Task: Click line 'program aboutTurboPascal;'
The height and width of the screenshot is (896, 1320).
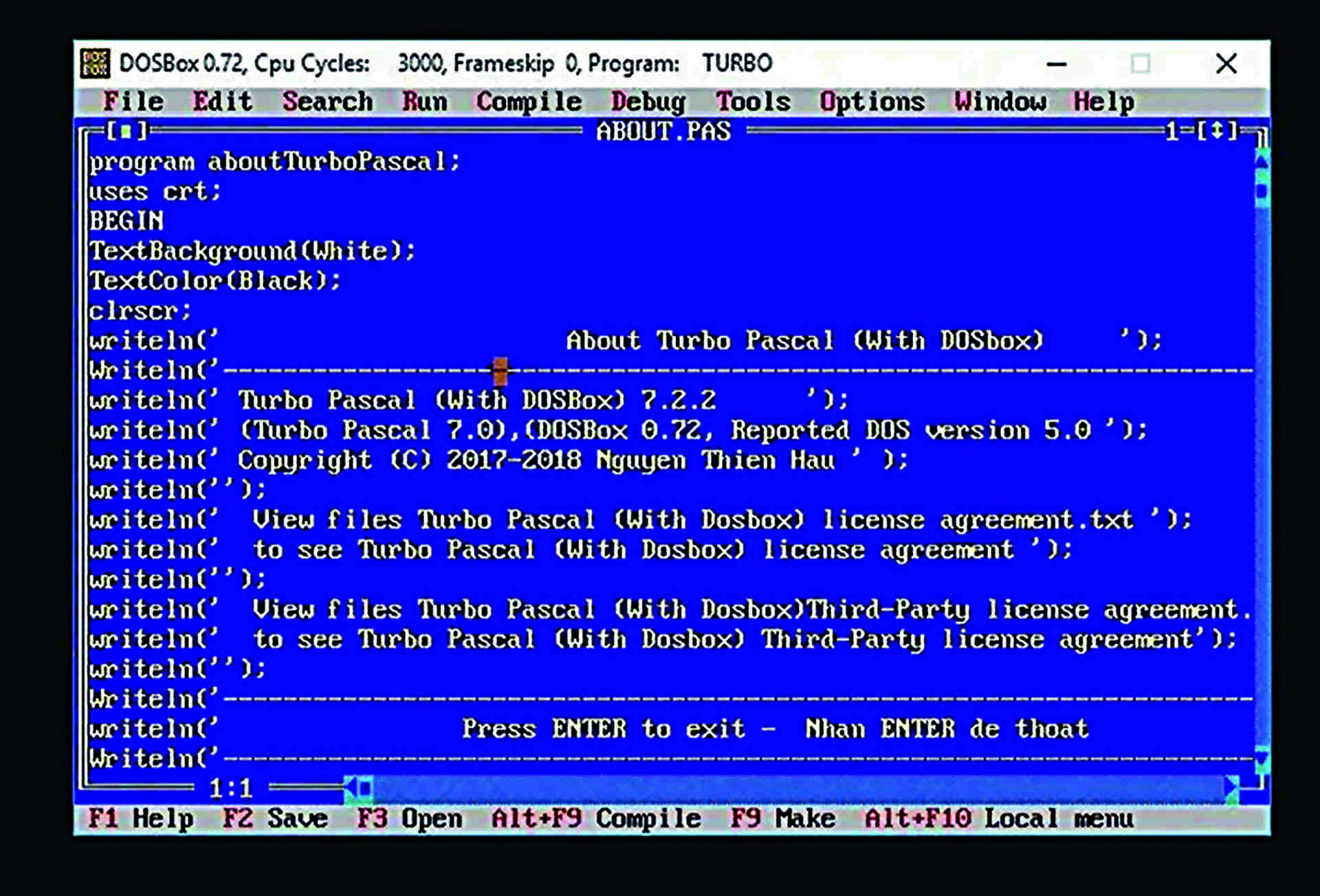Action: tap(274, 162)
